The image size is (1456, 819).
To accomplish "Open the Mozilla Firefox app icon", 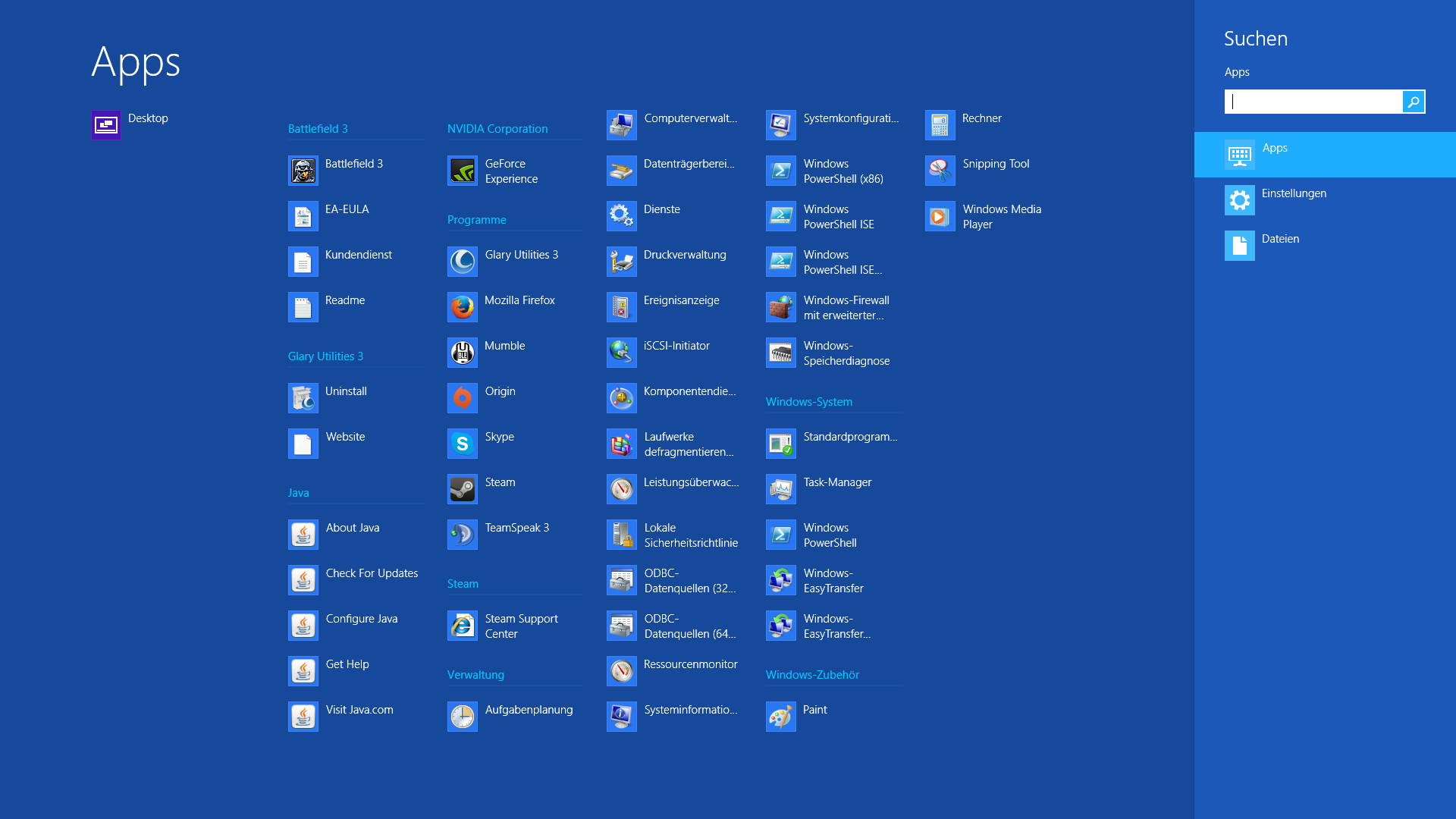I will pos(463,307).
